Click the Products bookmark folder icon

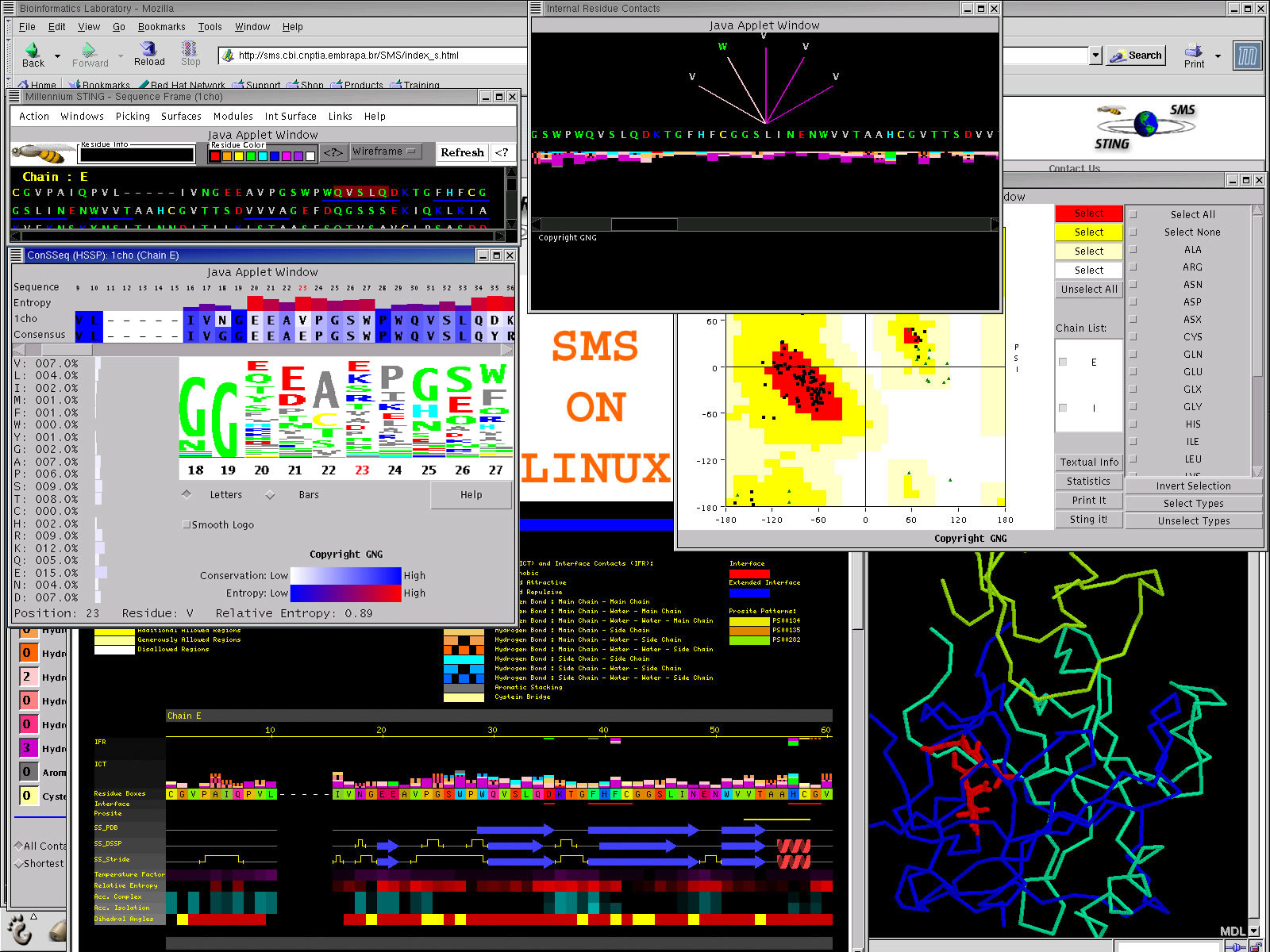coord(337,85)
